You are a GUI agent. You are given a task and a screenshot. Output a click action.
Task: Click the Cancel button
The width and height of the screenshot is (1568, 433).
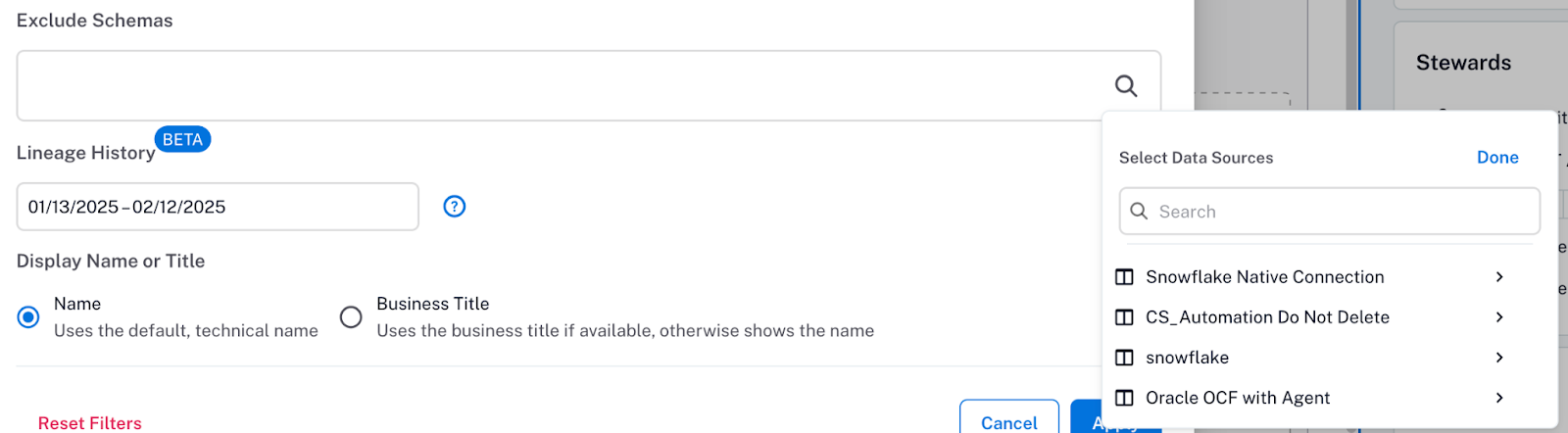coord(1009,418)
